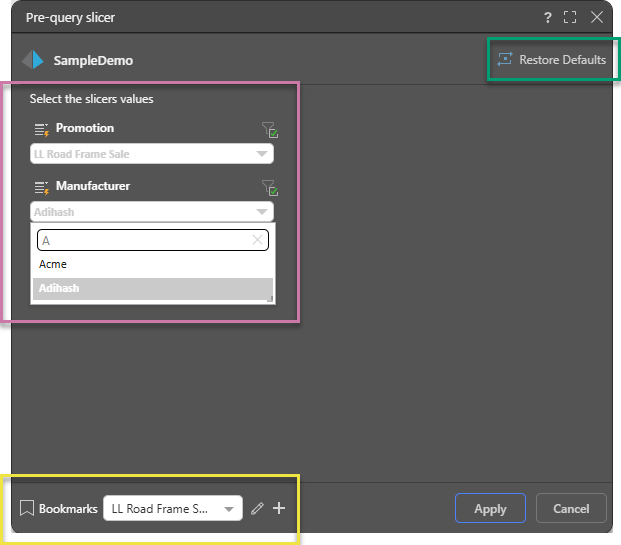Open the Bookmarks dropdown list

230,509
